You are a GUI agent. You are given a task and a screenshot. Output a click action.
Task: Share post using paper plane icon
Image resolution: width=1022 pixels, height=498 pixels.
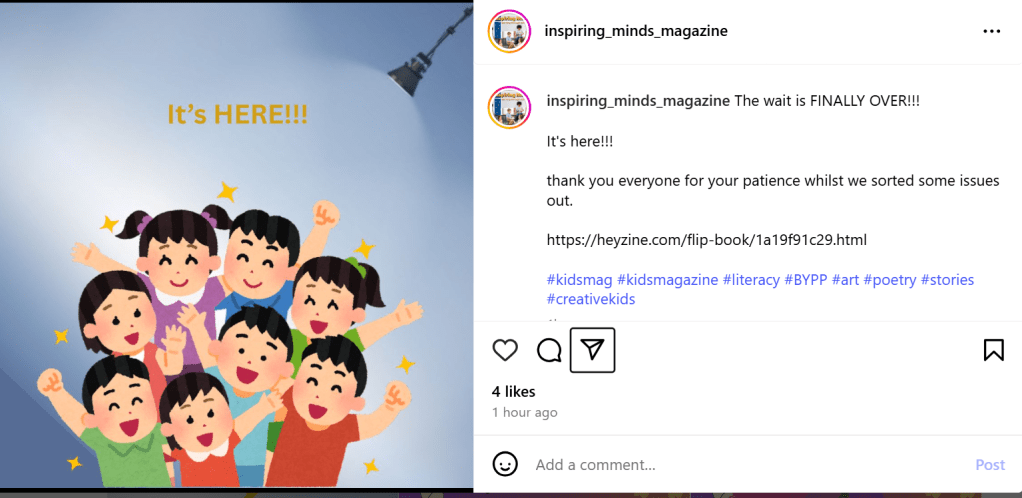pos(592,351)
